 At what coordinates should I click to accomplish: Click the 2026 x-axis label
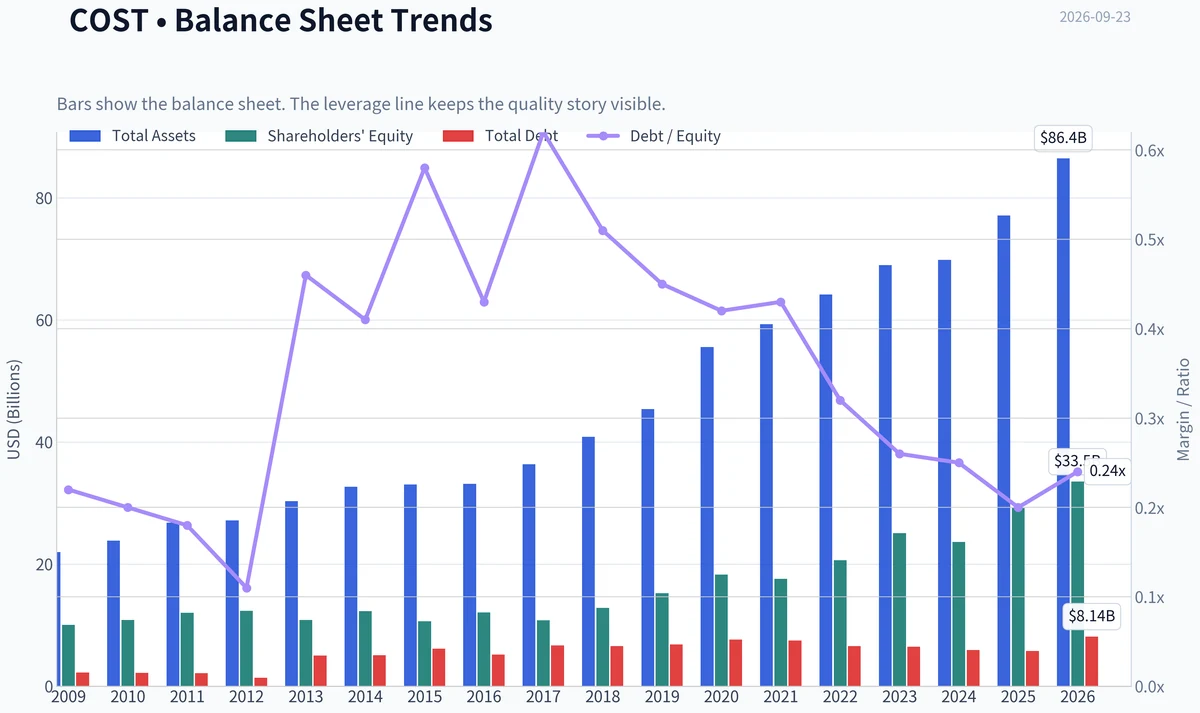point(1077,696)
